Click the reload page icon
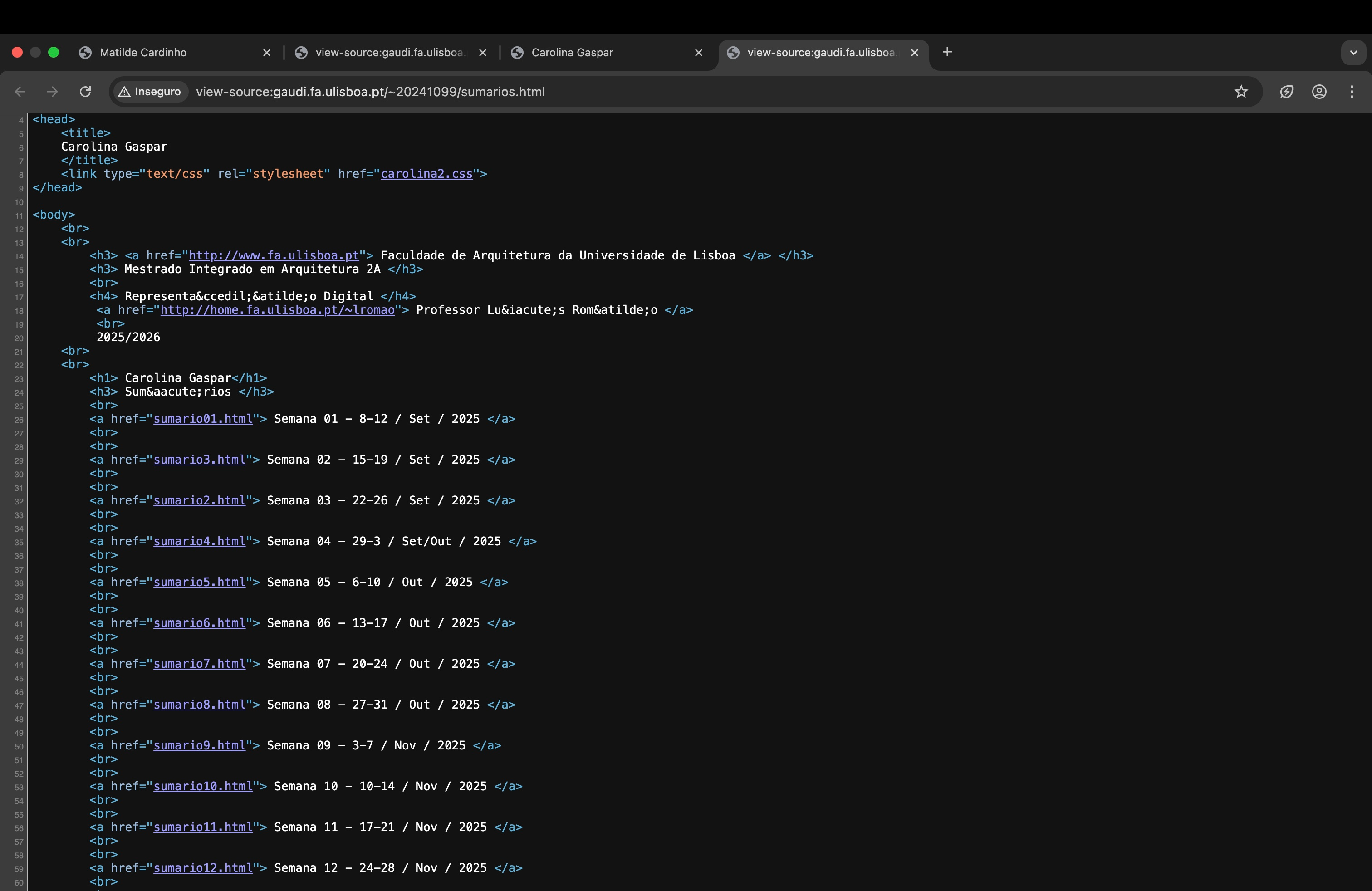Image resolution: width=1372 pixels, height=891 pixels. click(85, 92)
